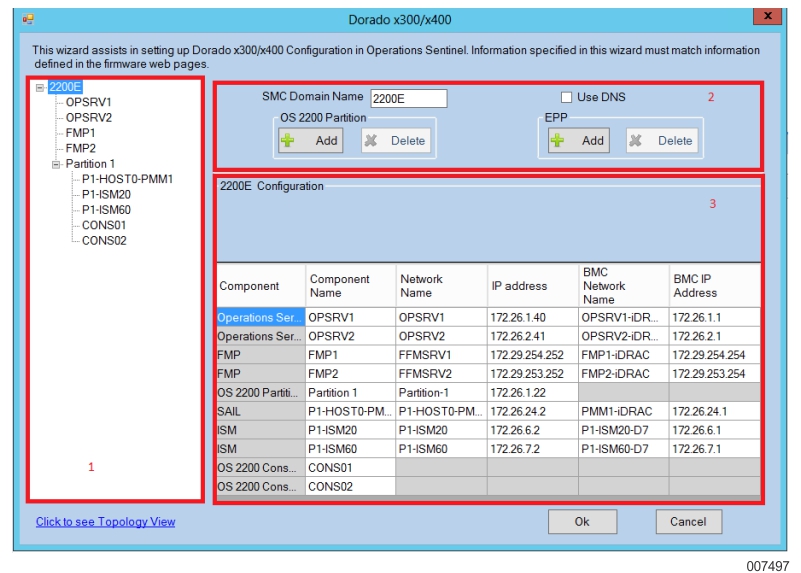Click BMC IP cell 172.26.2.1
The height and width of the screenshot is (573, 801).
click(715, 336)
